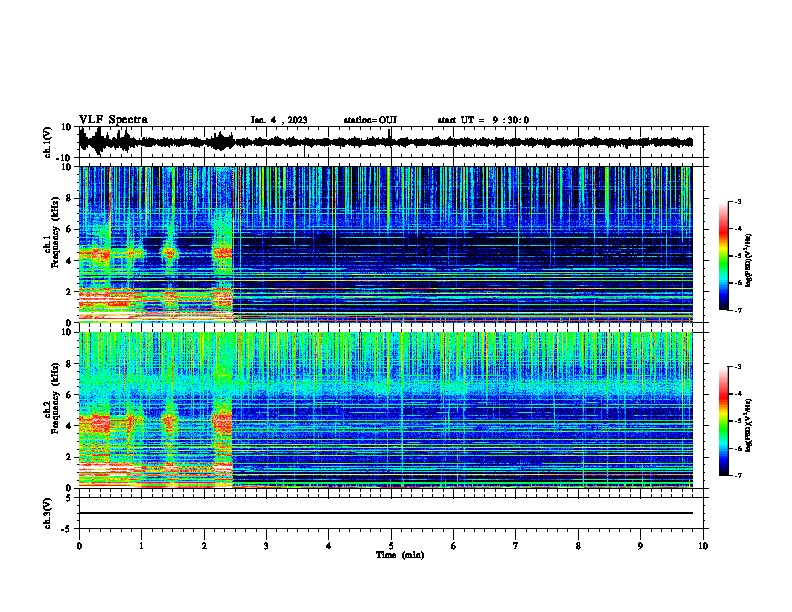Click the "Time (min)" axis label
Image resolution: width=792 pixels, height=612 pixels.
click(400, 555)
